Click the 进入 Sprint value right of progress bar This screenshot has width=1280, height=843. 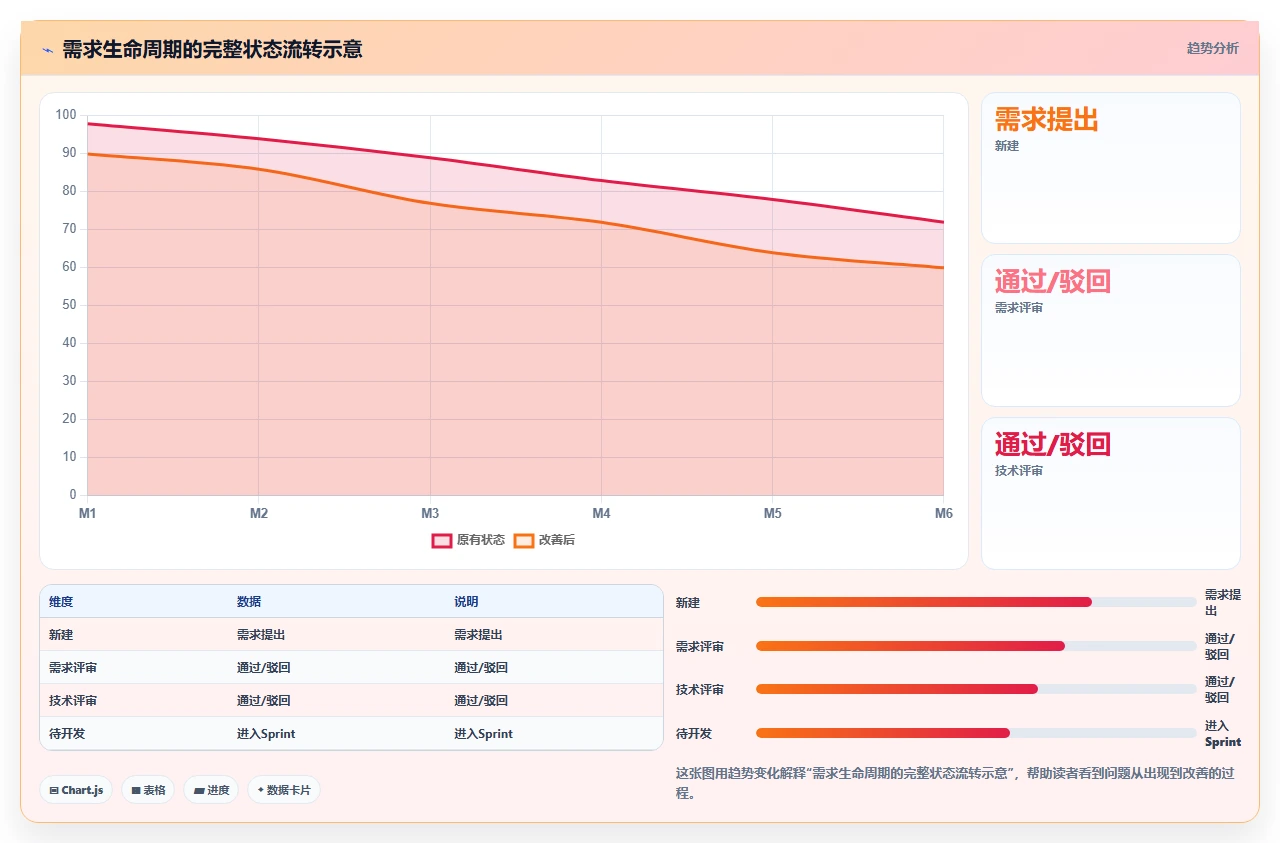1223,734
